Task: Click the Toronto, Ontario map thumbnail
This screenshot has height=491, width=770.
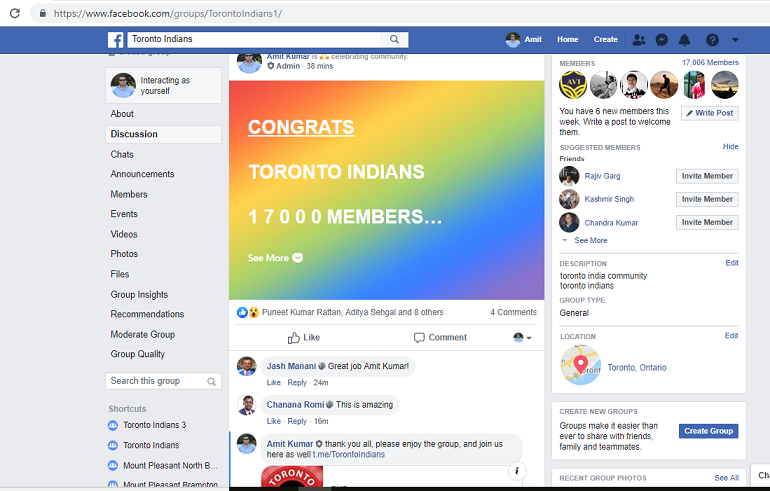Action: click(x=580, y=366)
